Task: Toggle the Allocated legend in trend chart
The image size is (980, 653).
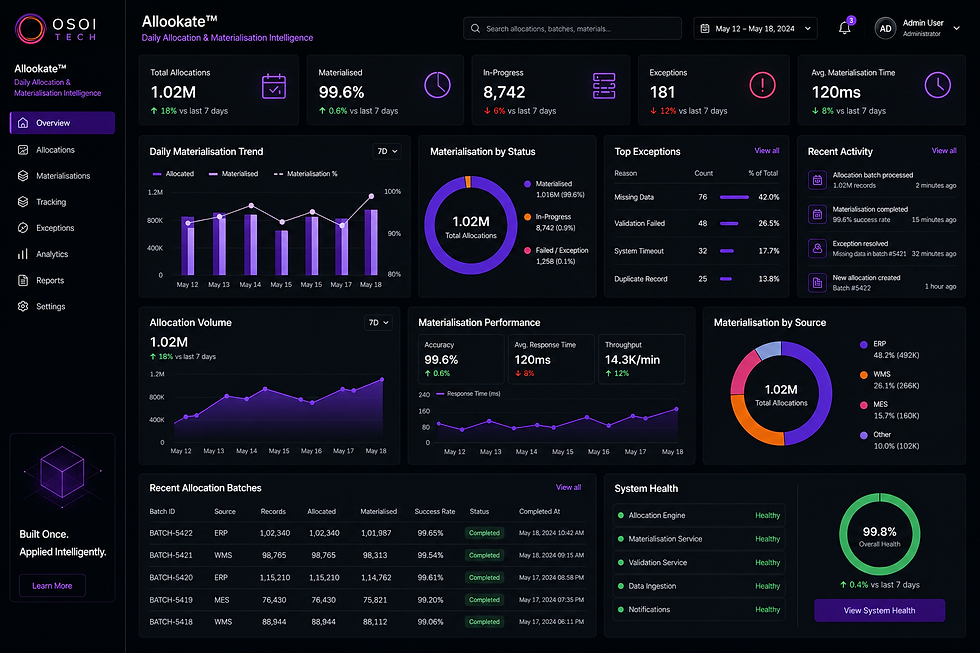Action: 173,174
